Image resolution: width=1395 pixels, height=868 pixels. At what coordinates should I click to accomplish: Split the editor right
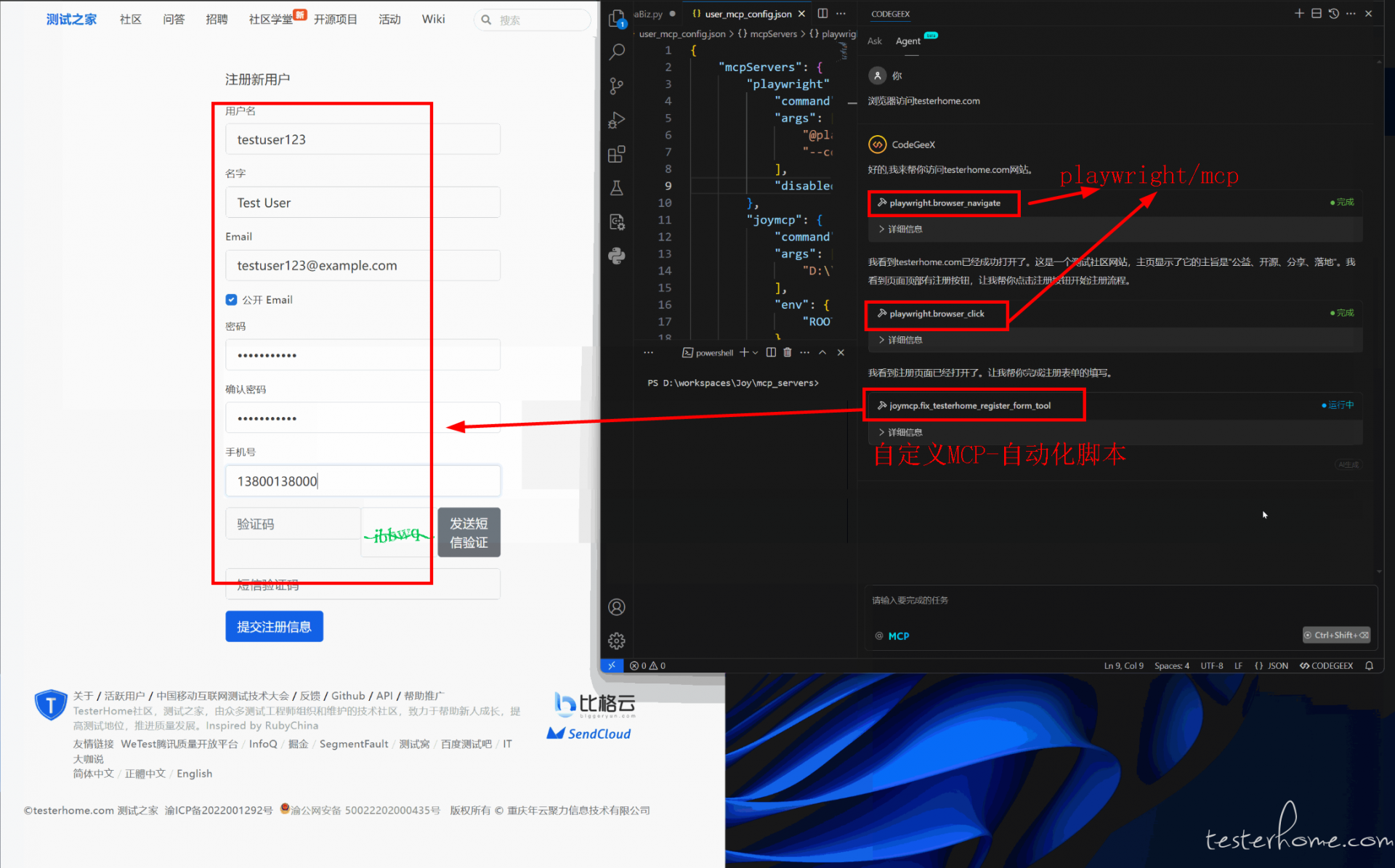pyautogui.click(x=822, y=13)
